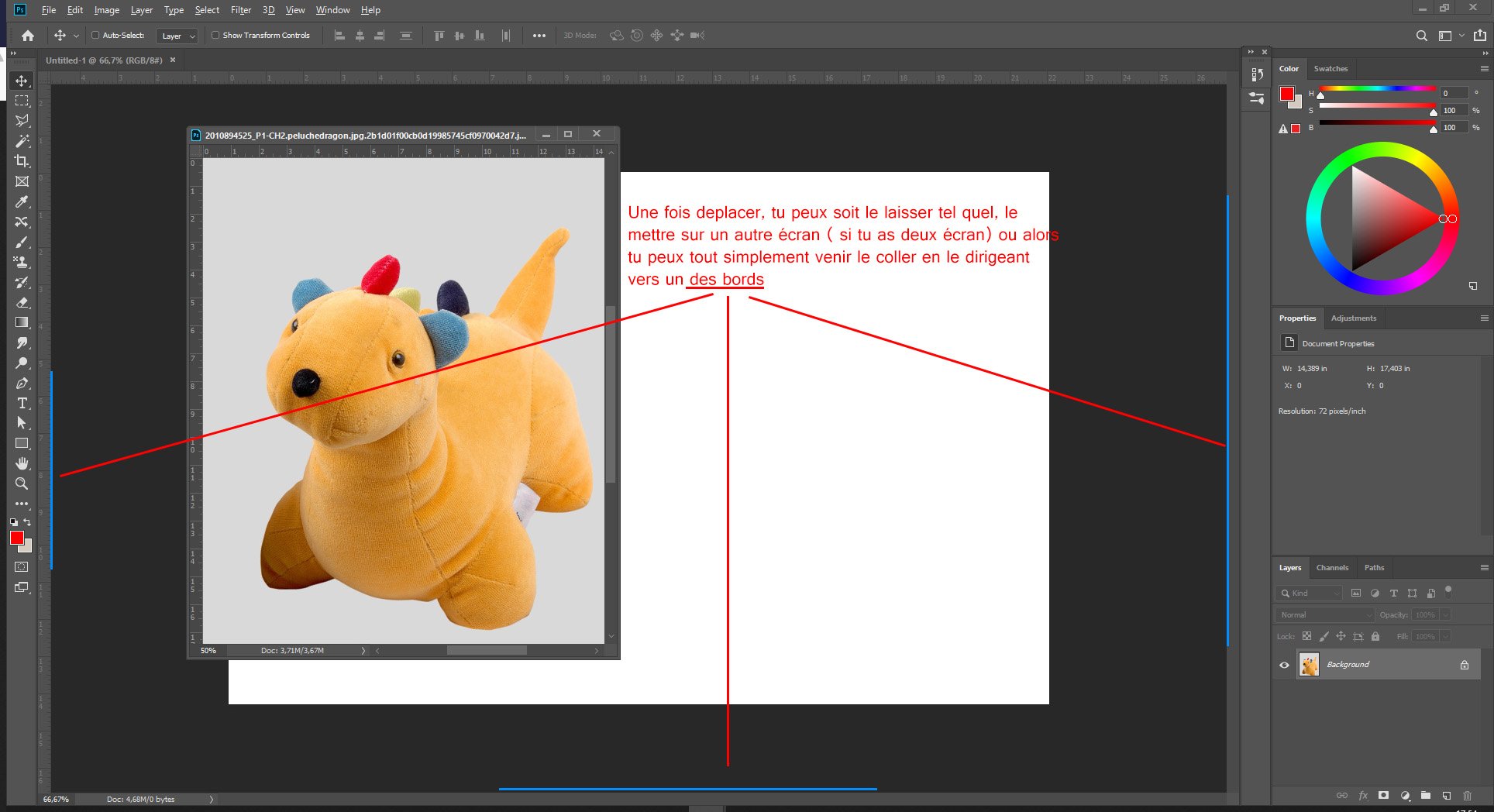Select the Eyedropper tool
This screenshot has width=1494, height=812.
(22, 202)
